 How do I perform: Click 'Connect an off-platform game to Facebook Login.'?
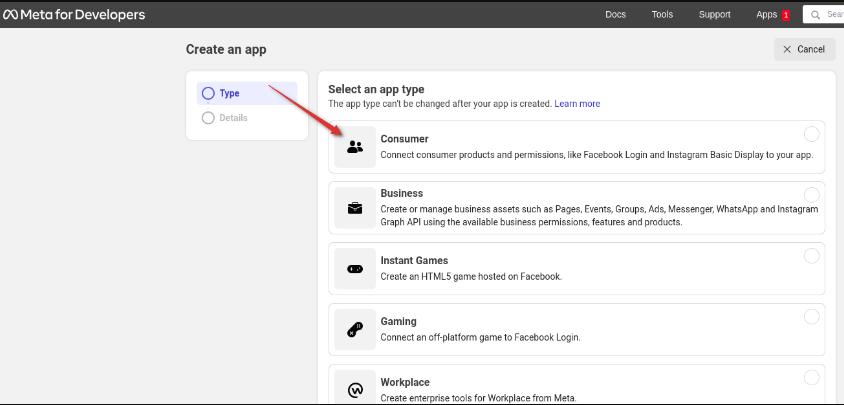point(480,338)
